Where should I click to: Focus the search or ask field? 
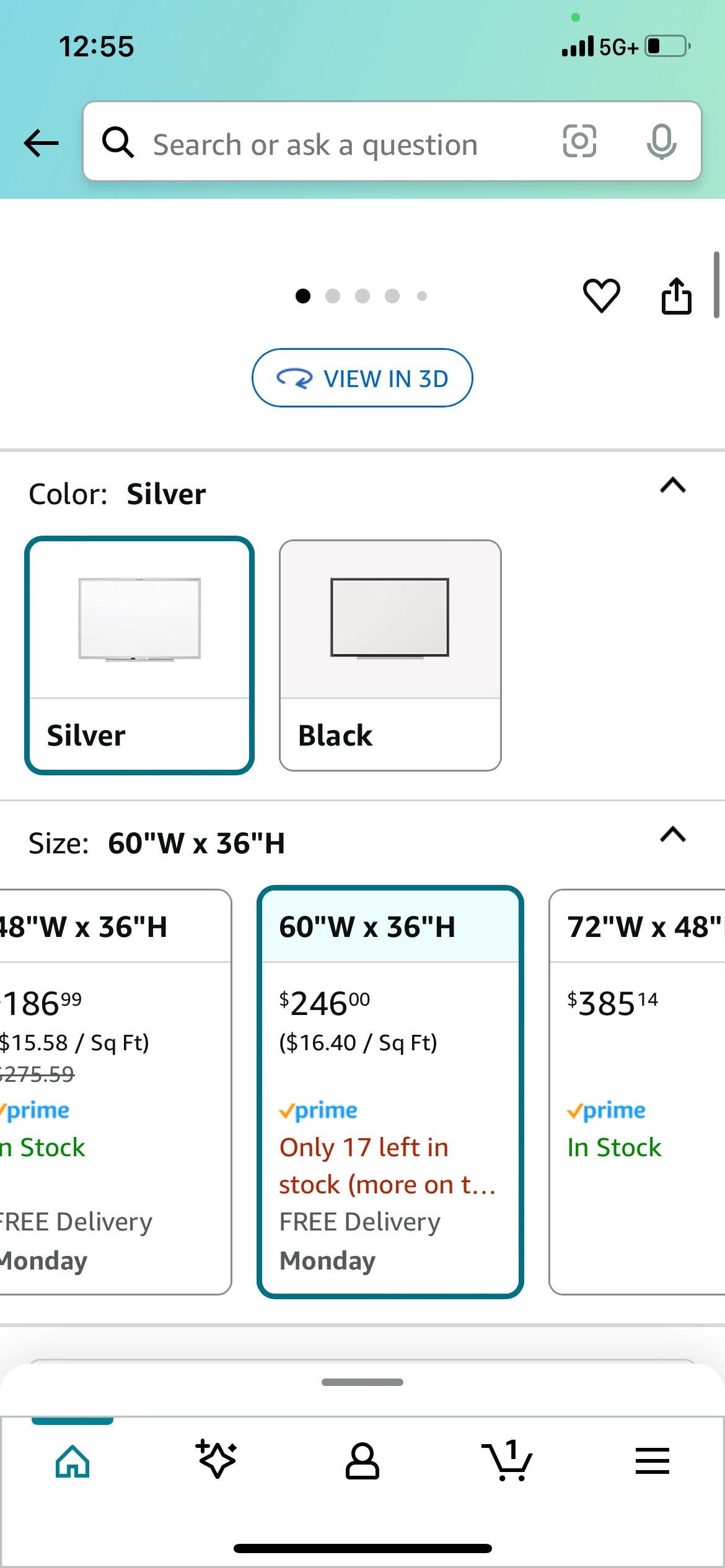pos(347,144)
